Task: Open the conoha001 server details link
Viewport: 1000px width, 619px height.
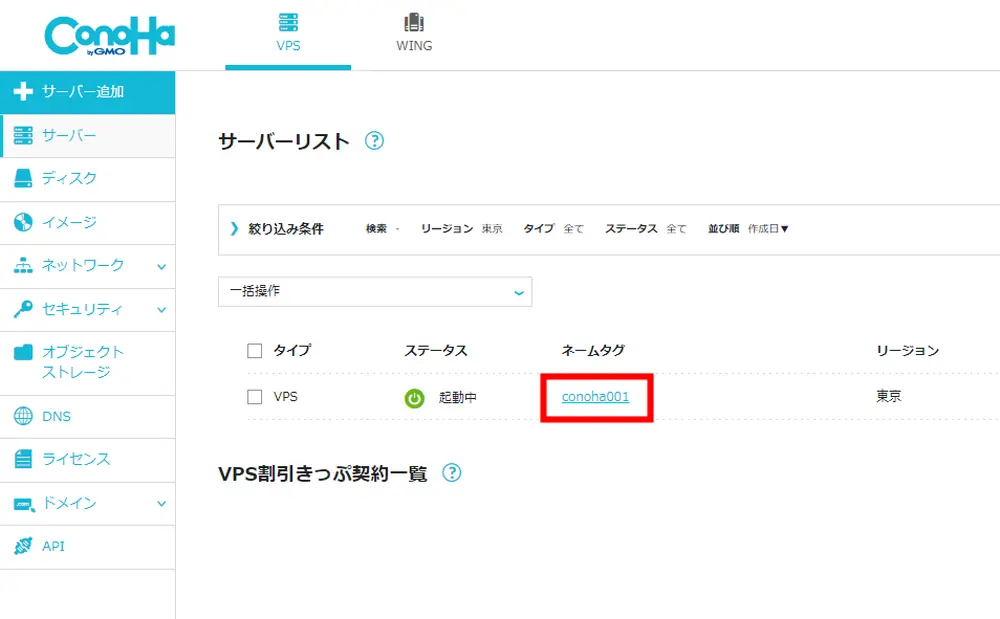Action: pyautogui.click(x=596, y=396)
